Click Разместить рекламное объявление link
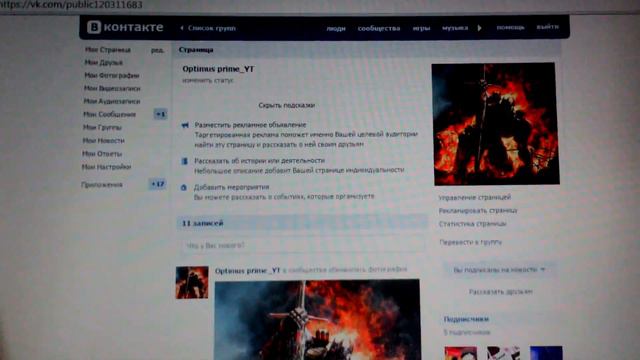Viewport: 640px width, 360px height. click(250, 125)
